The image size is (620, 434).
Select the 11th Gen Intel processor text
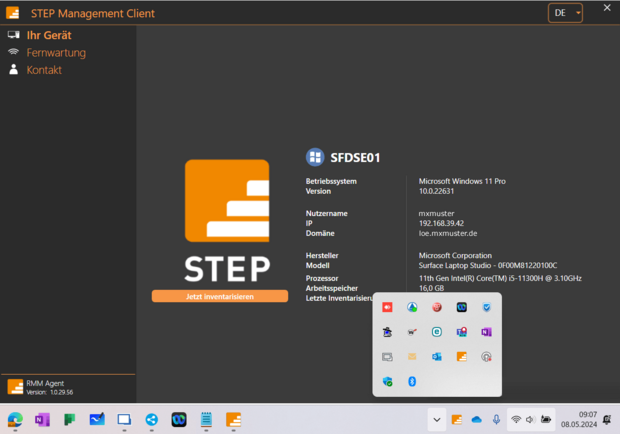[500, 278]
